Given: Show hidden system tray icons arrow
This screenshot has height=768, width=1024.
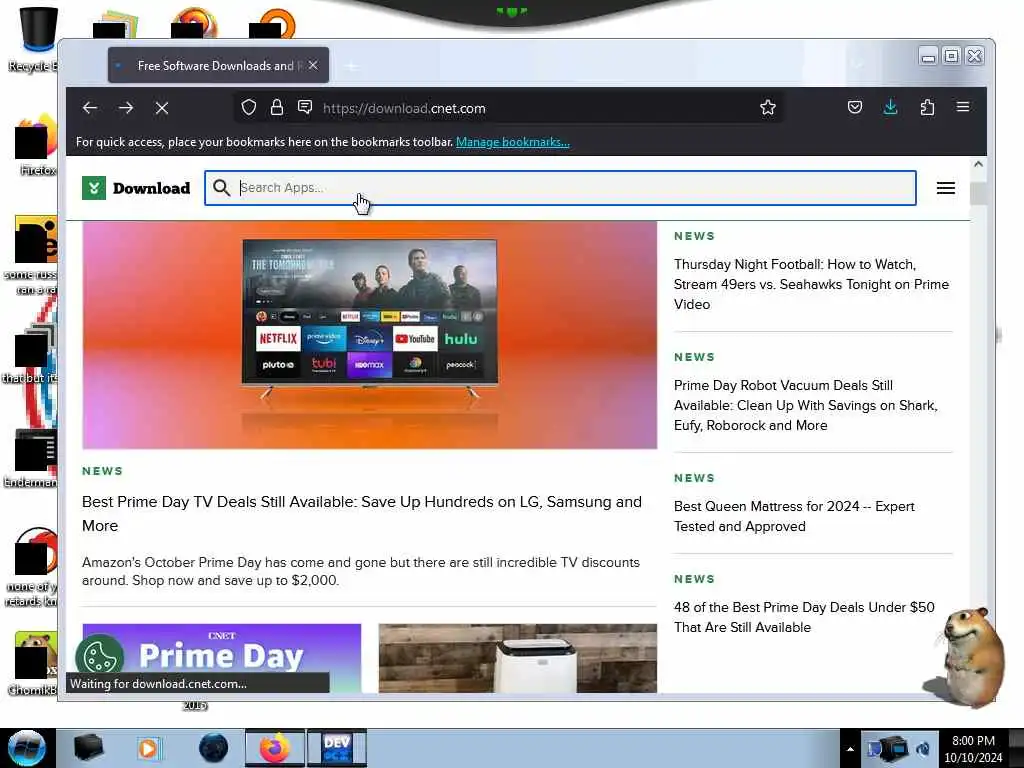Looking at the screenshot, I should click(850, 749).
